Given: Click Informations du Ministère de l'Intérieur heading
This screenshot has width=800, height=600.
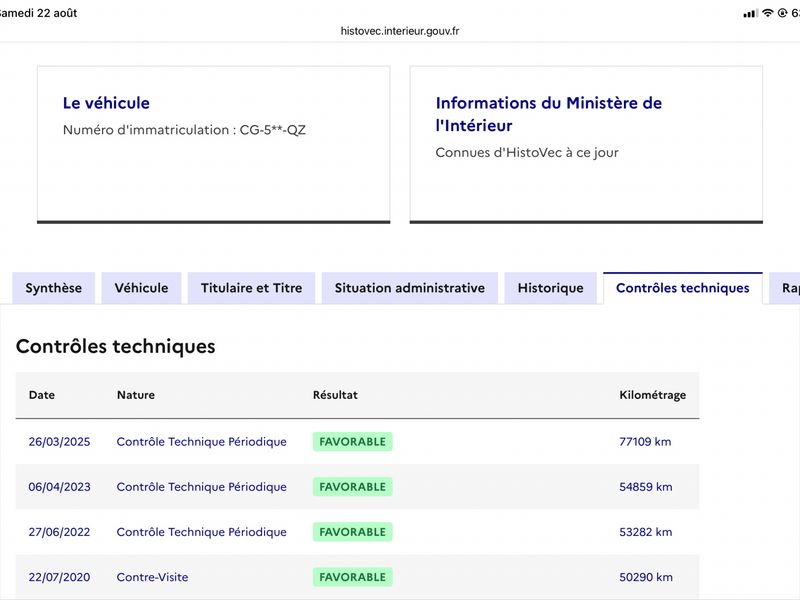Looking at the screenshot, I should pos(548,114).
